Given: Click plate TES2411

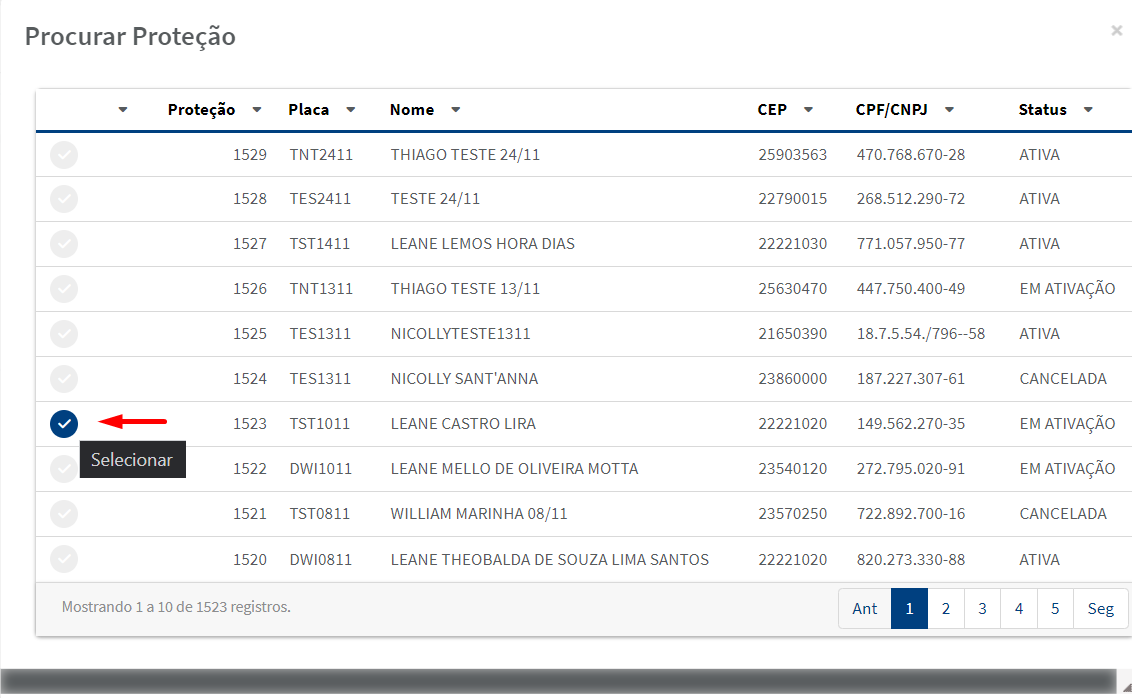Looking at the screenshot, I should tap(320, 199).
